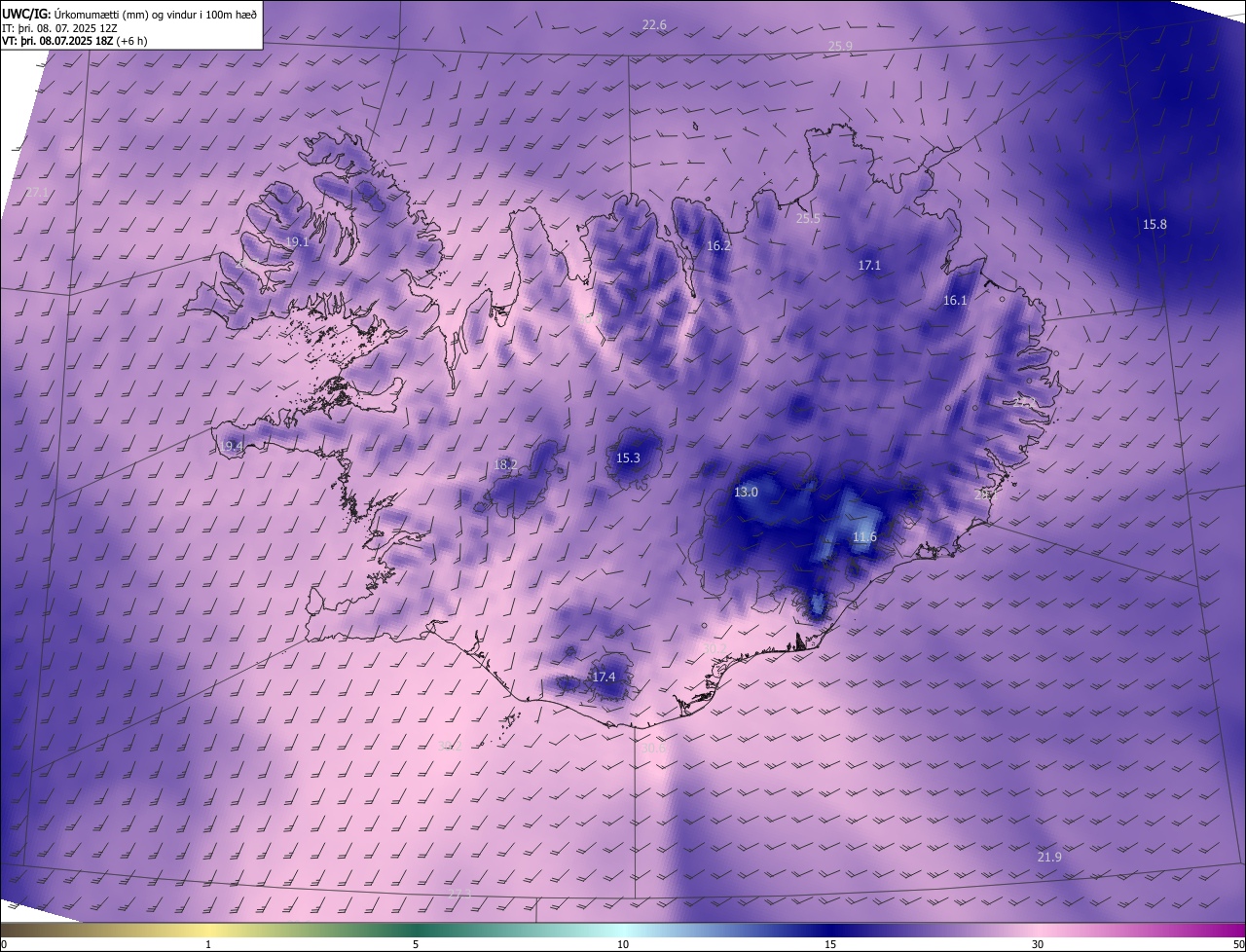Click the color scale tick labeled 1
This screenshot has height=952, width=1246.
click(x=208, y=945)
